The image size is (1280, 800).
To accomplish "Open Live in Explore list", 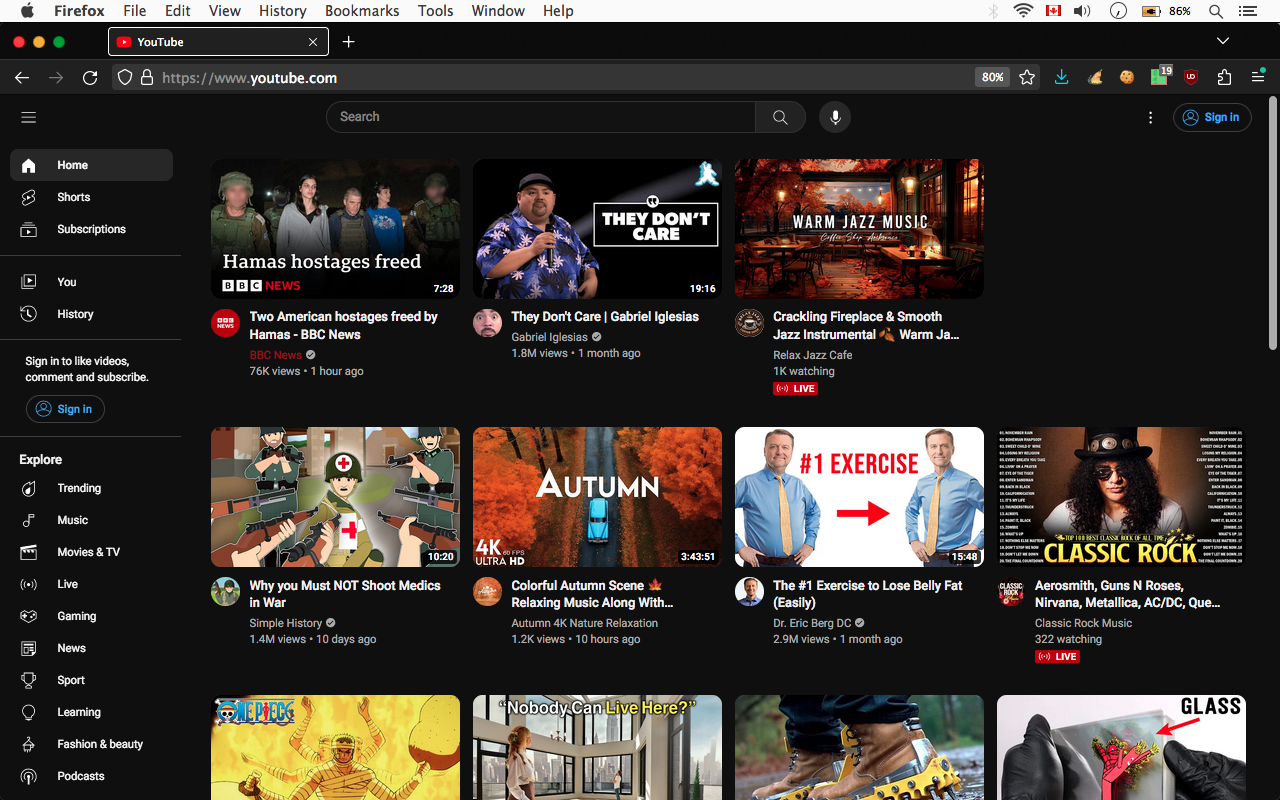I will click(x=91, y=584).
